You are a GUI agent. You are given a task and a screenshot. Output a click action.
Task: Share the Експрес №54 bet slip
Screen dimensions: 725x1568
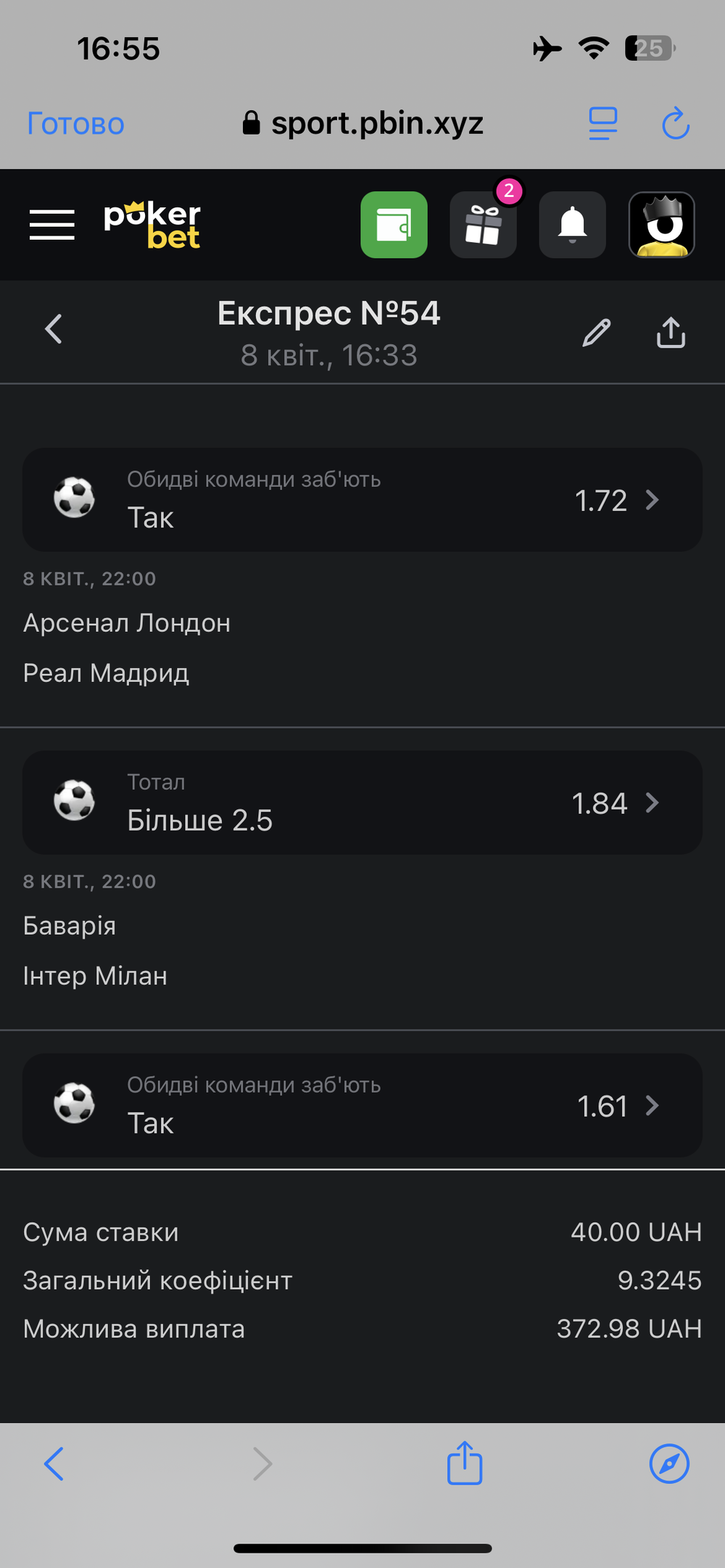pyautogui.click(x=671, y=333)
